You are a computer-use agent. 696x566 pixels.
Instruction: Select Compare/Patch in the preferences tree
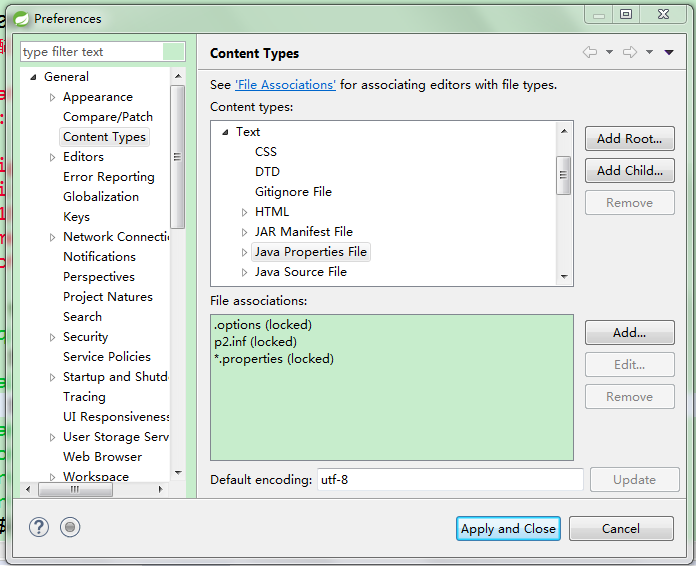pos(108,117)
